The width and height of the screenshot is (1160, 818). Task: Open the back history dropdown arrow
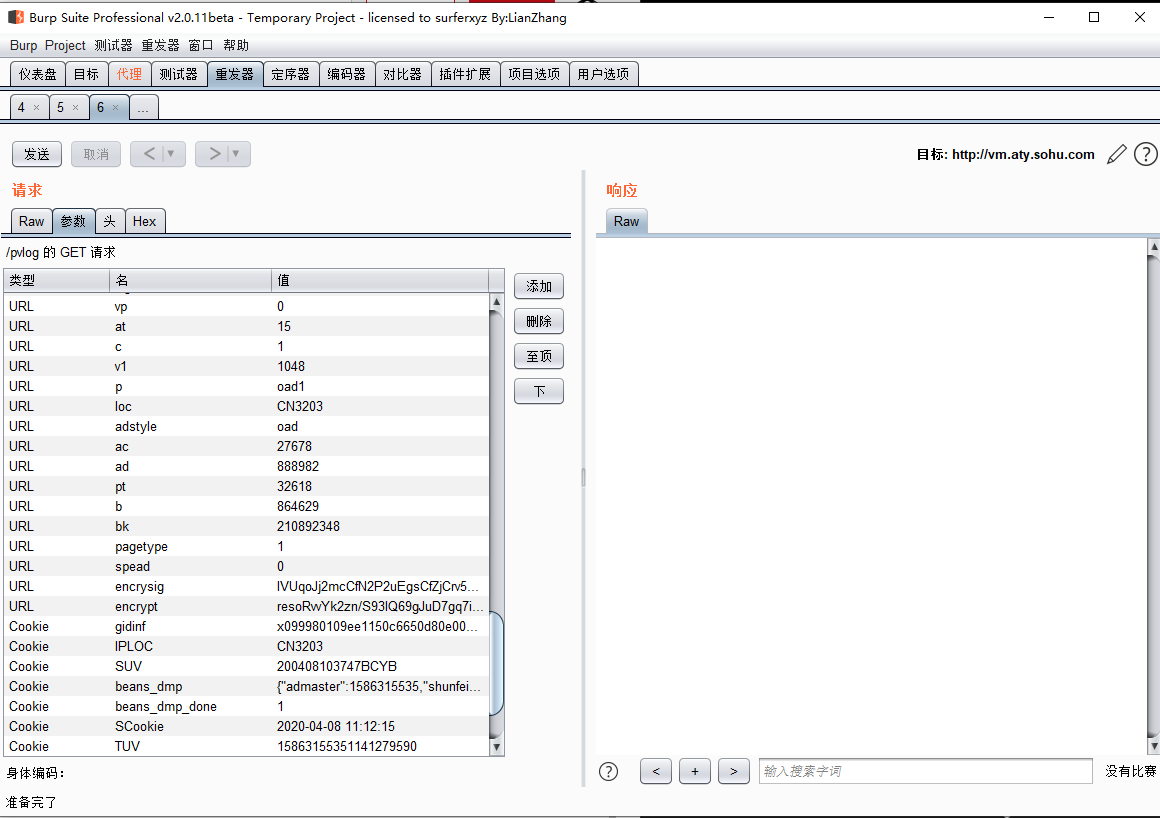point(171,154)
